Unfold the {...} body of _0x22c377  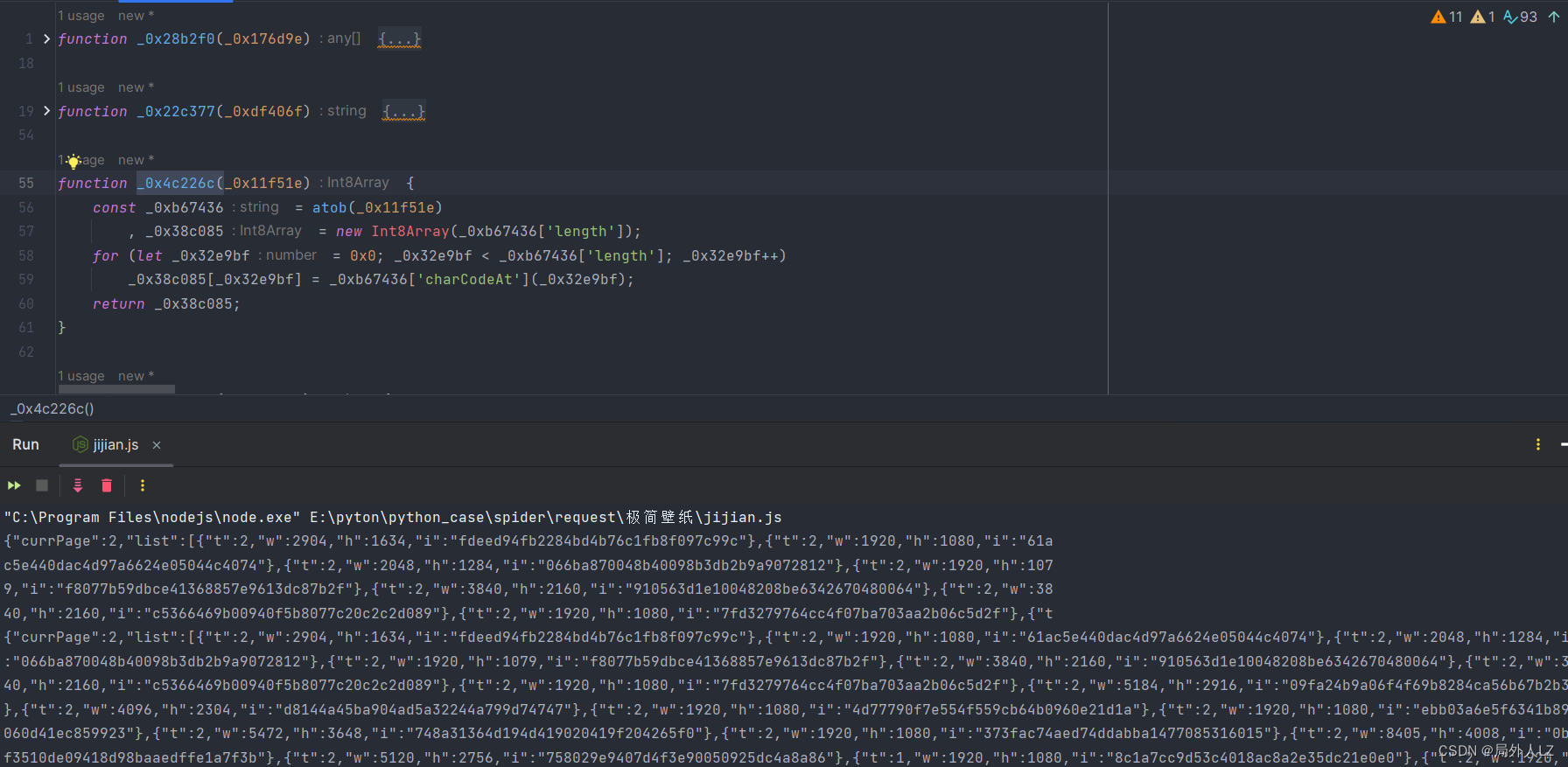click(403, 111)
